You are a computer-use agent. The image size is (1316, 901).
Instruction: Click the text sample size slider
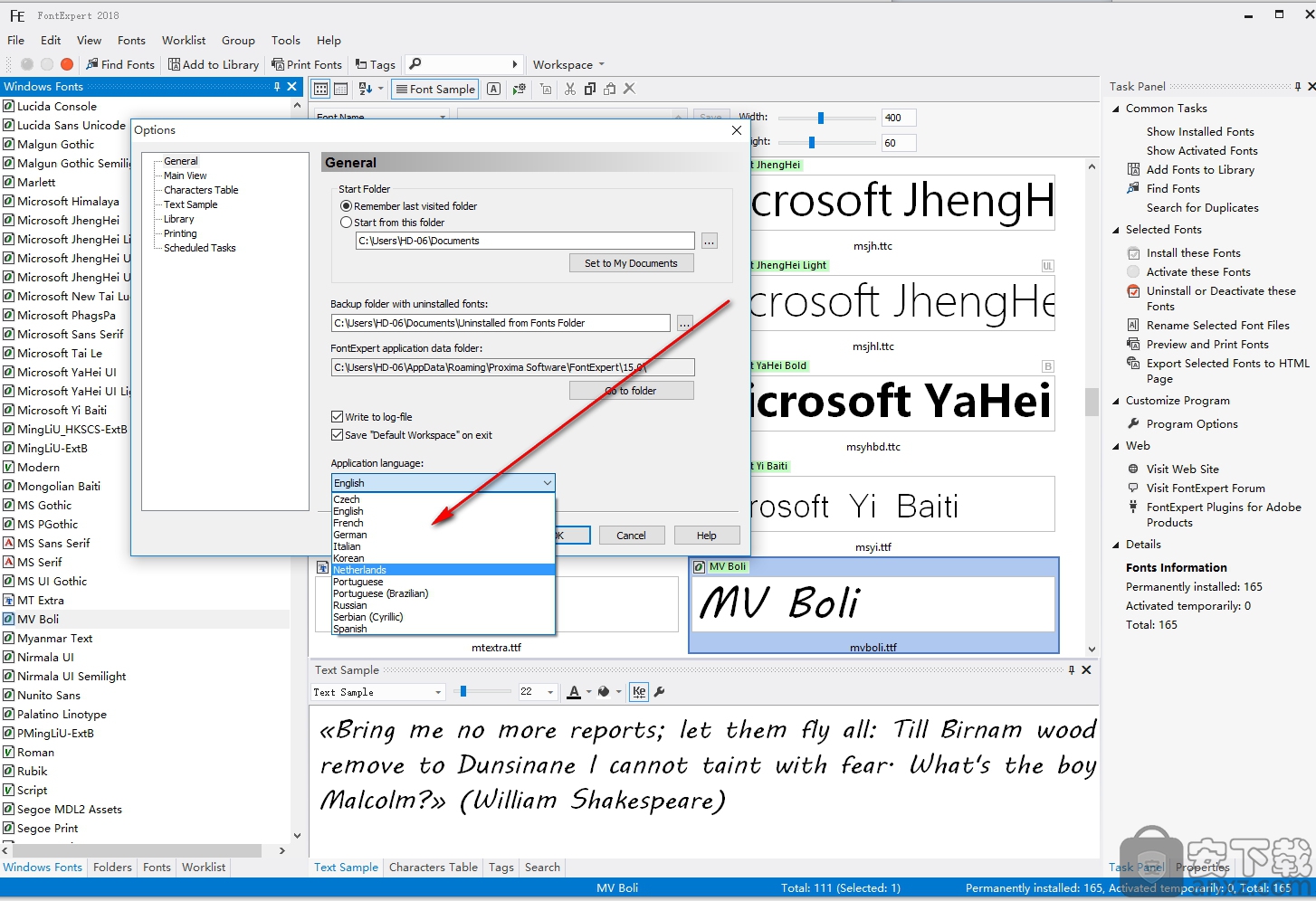(x=481, y=692)
